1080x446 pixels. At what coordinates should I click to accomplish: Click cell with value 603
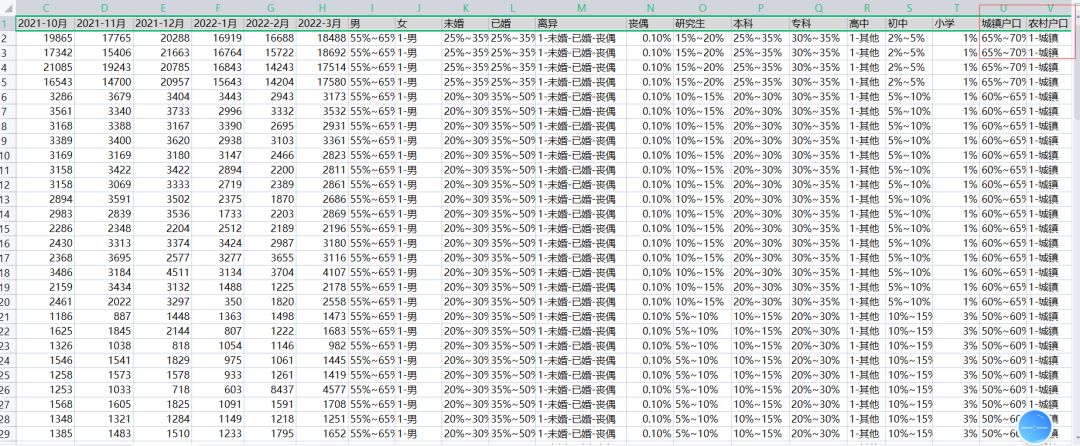click(x=218, y=390)
